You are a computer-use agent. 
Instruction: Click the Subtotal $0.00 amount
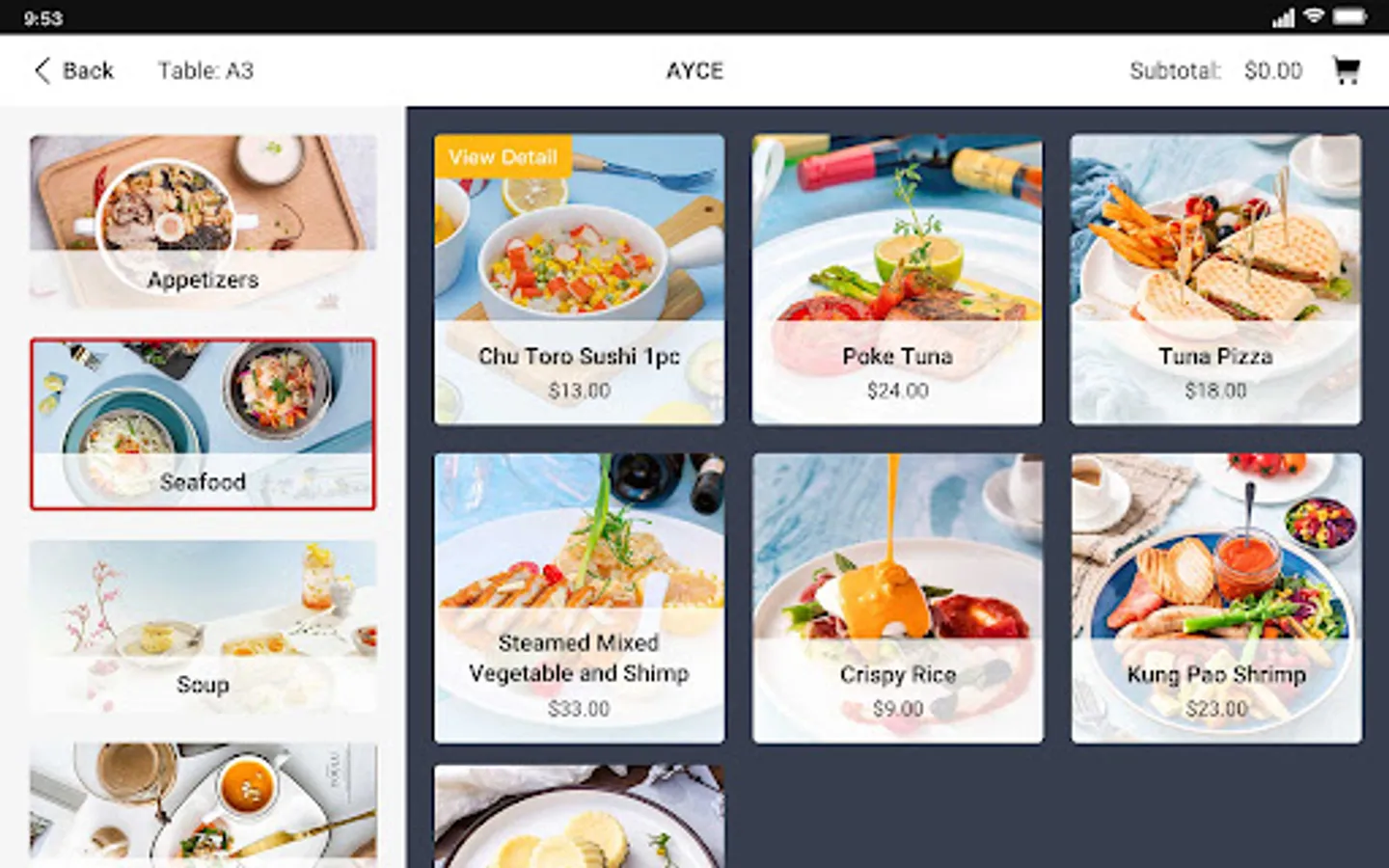tap(1273, 70)
